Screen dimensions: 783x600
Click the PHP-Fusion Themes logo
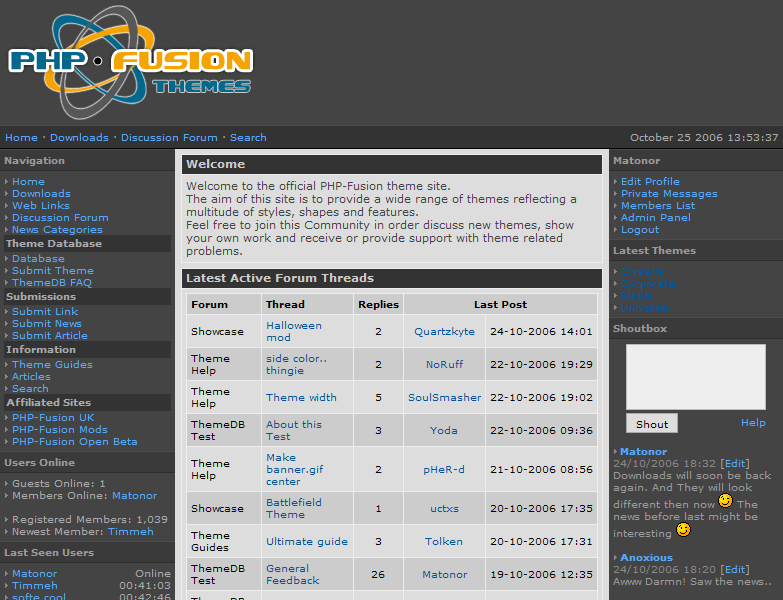(x=130, y=62)
